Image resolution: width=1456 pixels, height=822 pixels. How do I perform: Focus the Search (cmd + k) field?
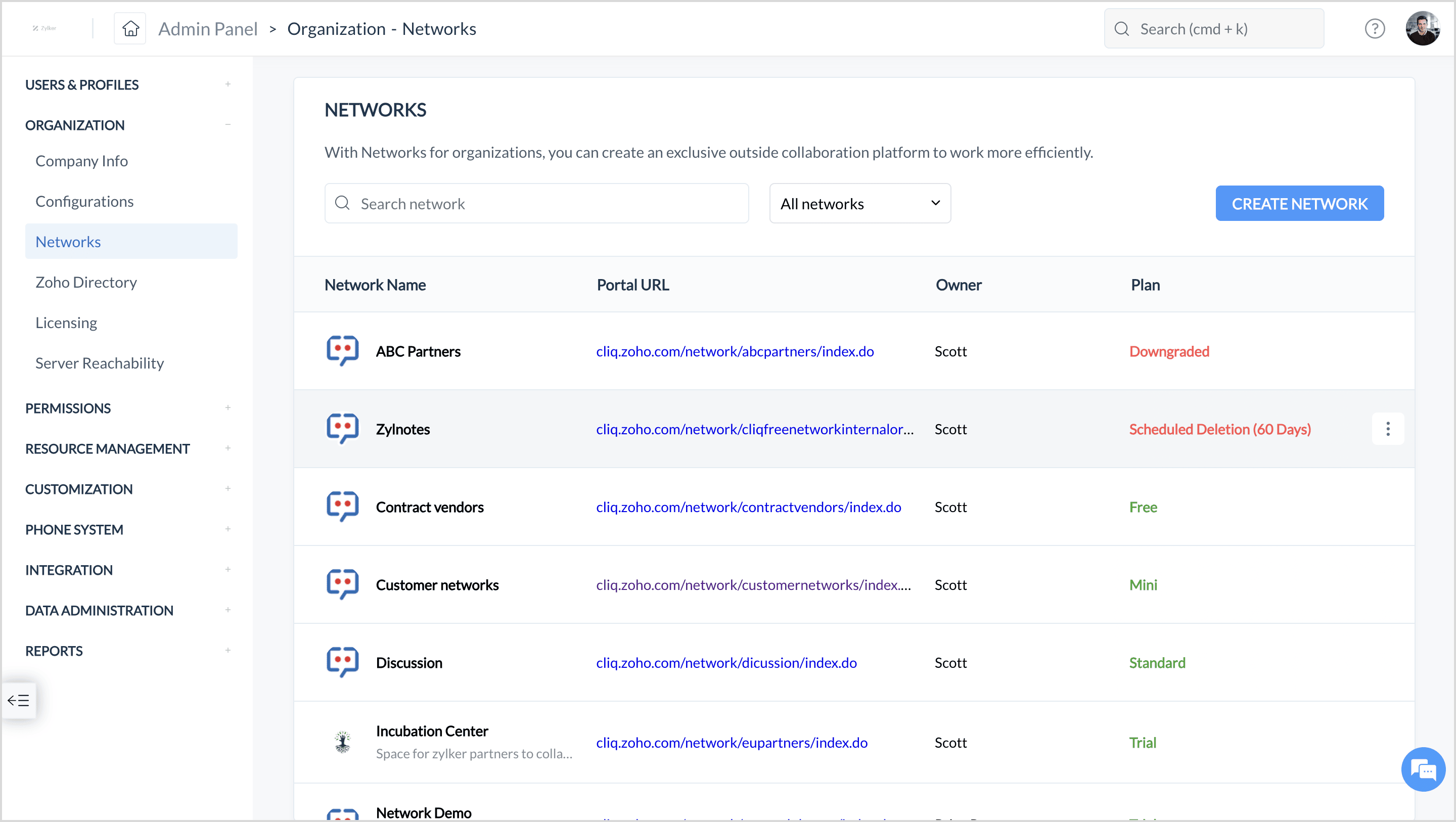[x=1213, y=28]
